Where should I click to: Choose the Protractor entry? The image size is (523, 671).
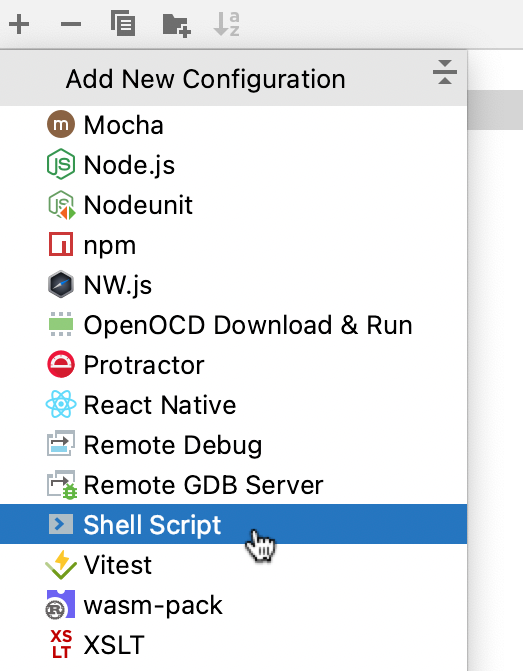click(233, 365)
